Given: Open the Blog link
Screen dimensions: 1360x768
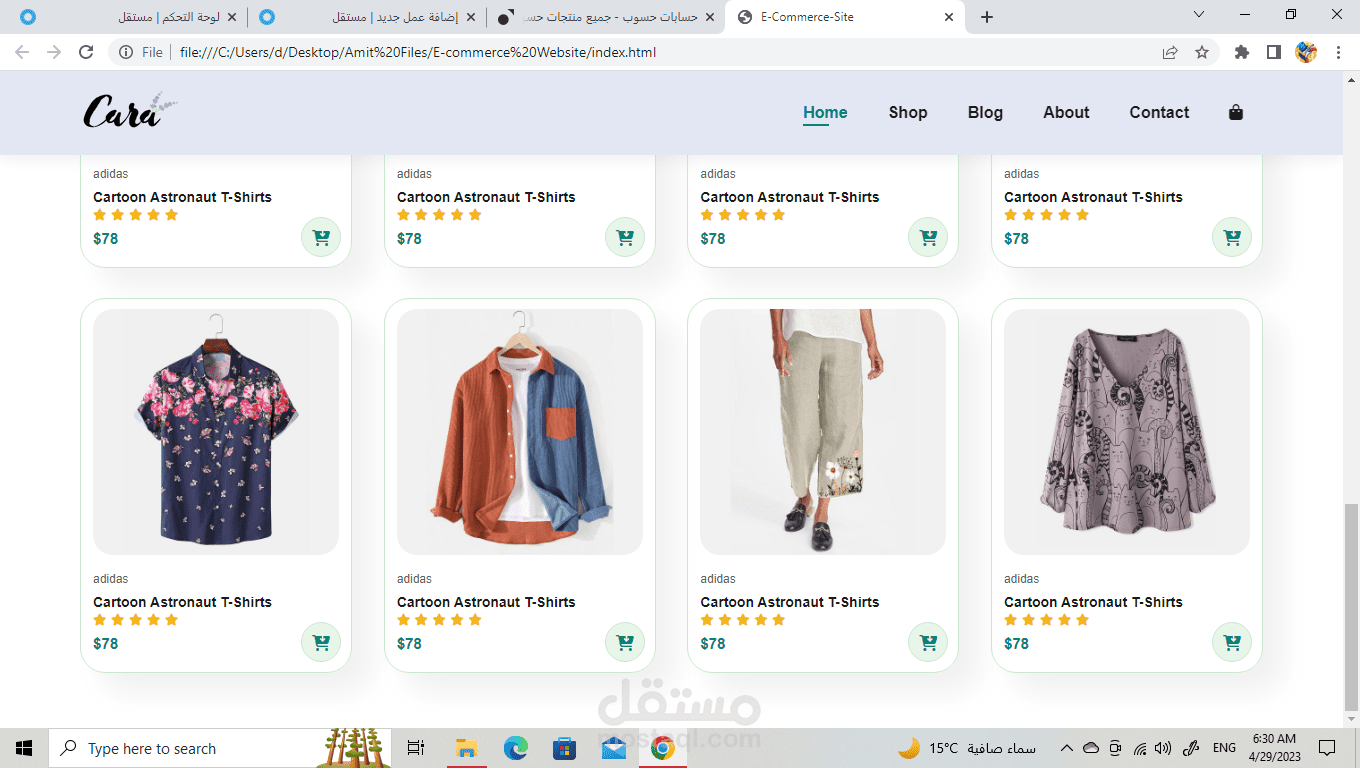Looking at the screenshot, I should (x=985, y=112).
